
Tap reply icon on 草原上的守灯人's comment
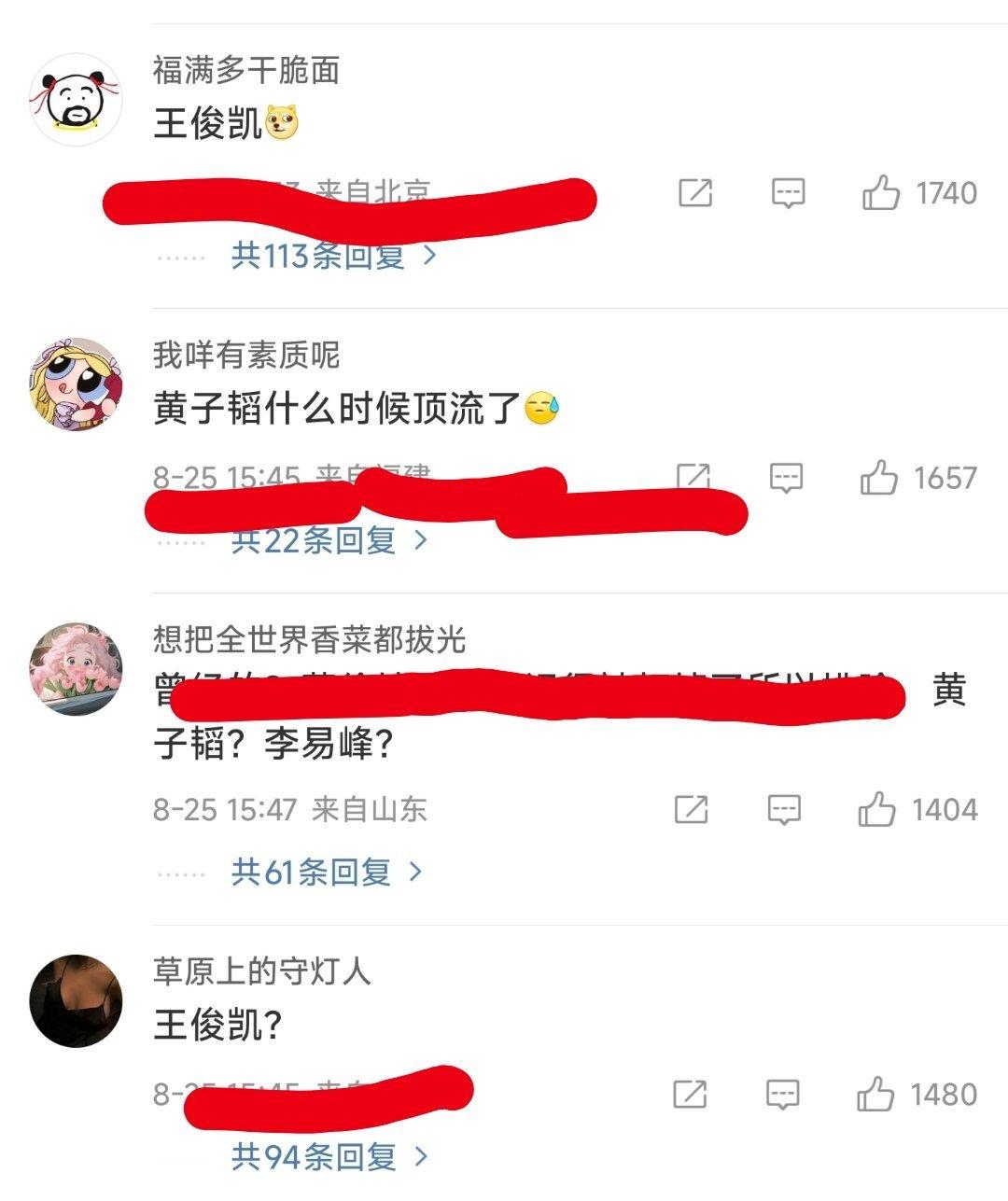click(x=782, y=1094)
